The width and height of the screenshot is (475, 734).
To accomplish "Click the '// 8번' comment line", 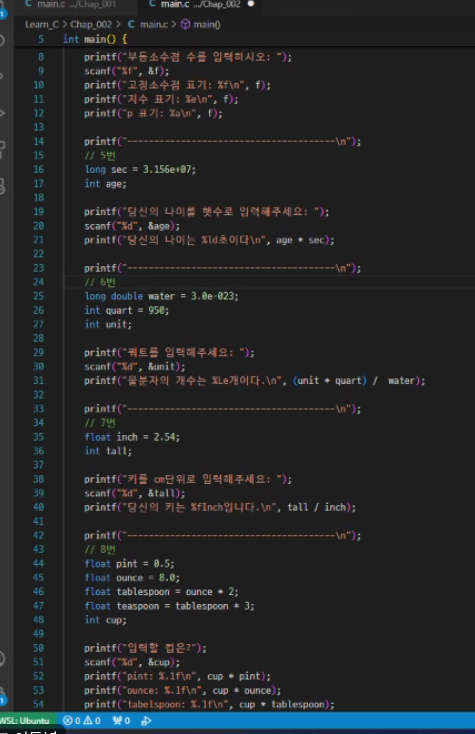I will pyautogui.click(x=100, y=549).
